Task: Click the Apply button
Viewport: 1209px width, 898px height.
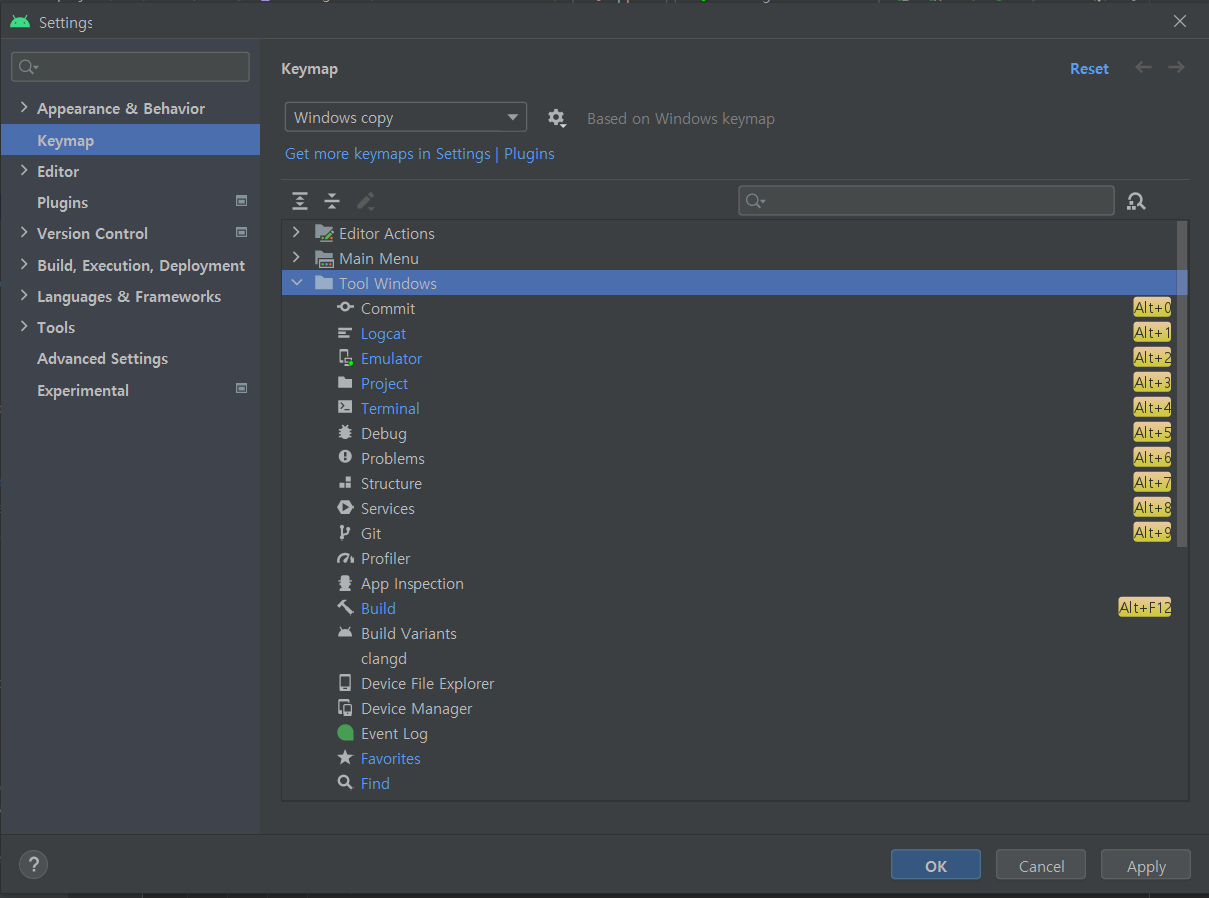Action: pos(1146,866)
